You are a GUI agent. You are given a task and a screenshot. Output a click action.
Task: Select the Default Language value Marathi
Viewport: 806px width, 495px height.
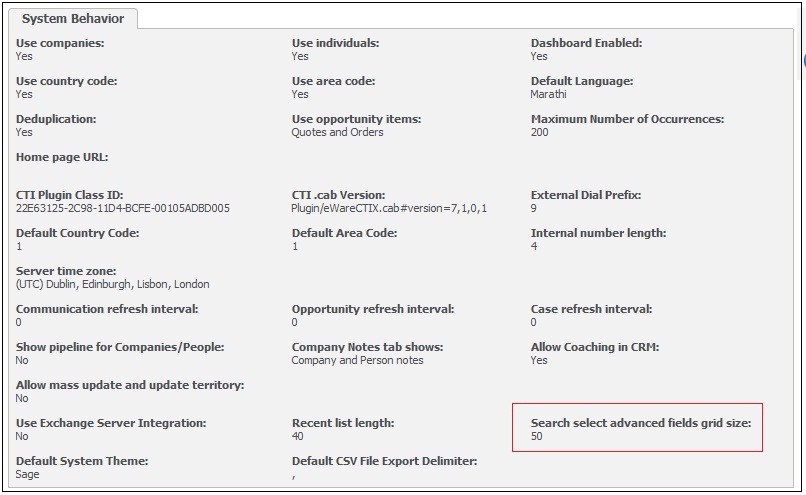coord(548,94)
